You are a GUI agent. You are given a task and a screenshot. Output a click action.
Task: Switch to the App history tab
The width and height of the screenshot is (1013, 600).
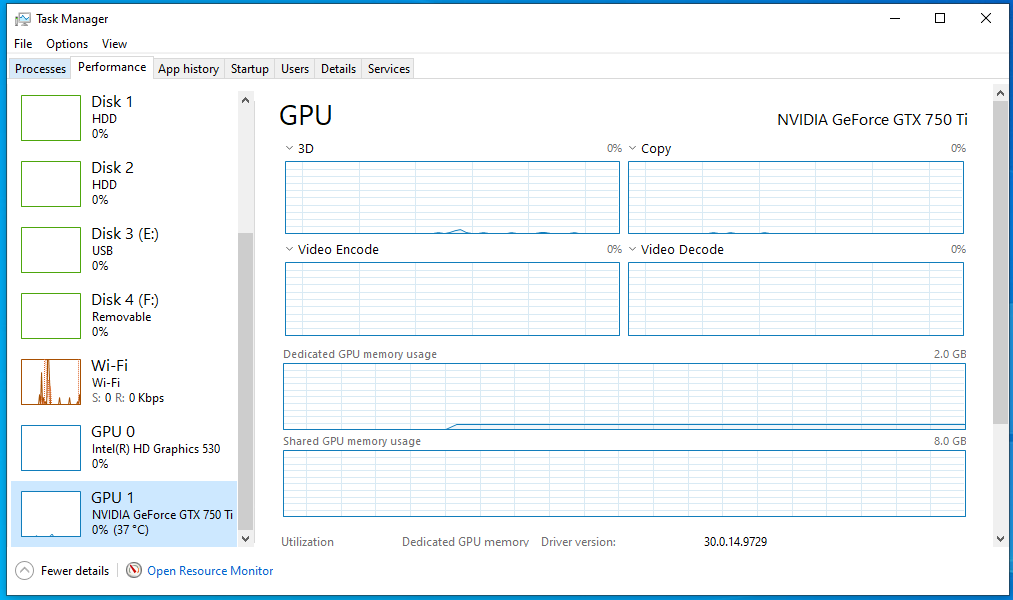[x=188, y=68]
